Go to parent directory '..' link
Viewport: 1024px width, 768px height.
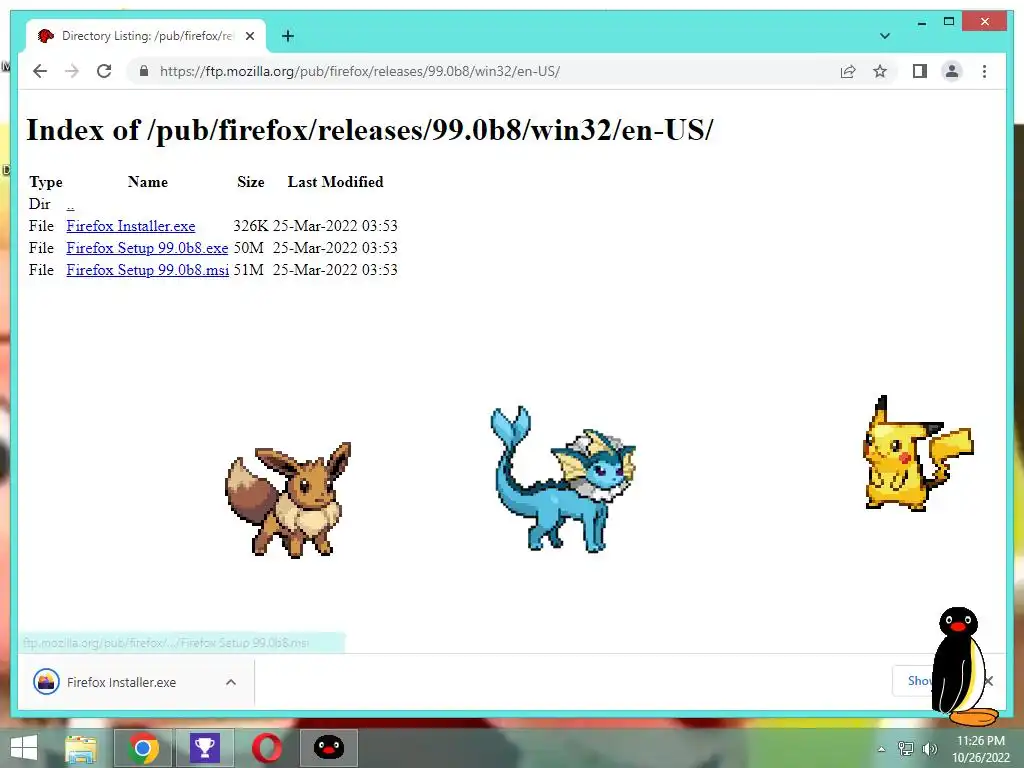[71, 204]
